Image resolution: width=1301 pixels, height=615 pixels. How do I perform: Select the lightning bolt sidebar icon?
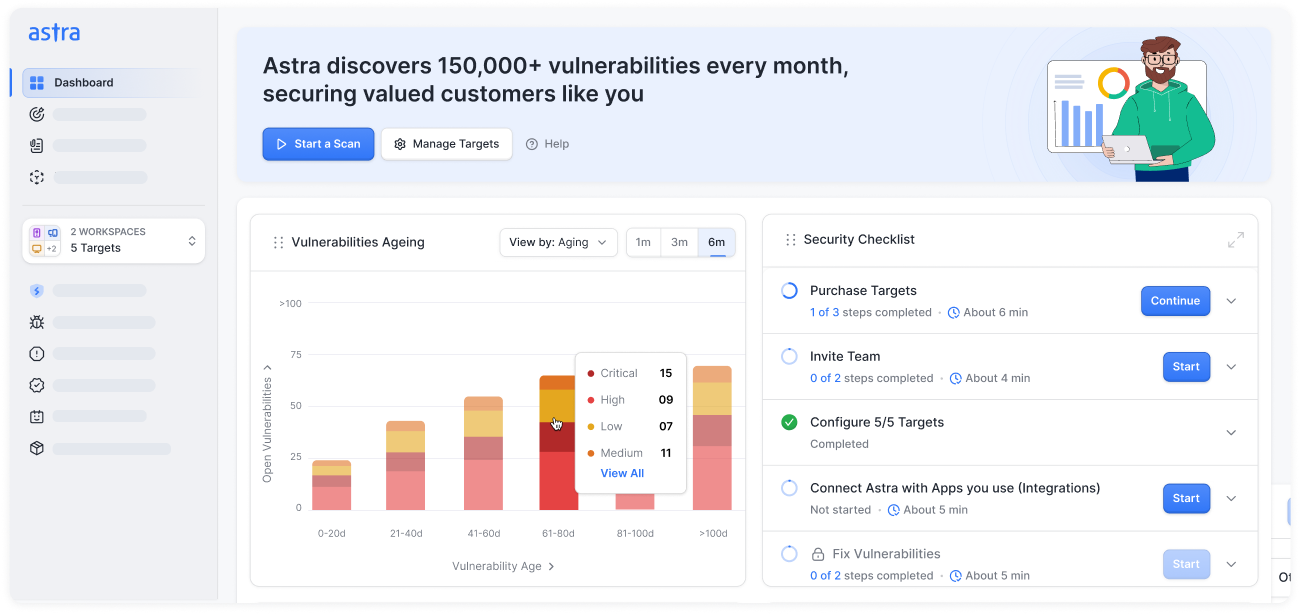37,291
